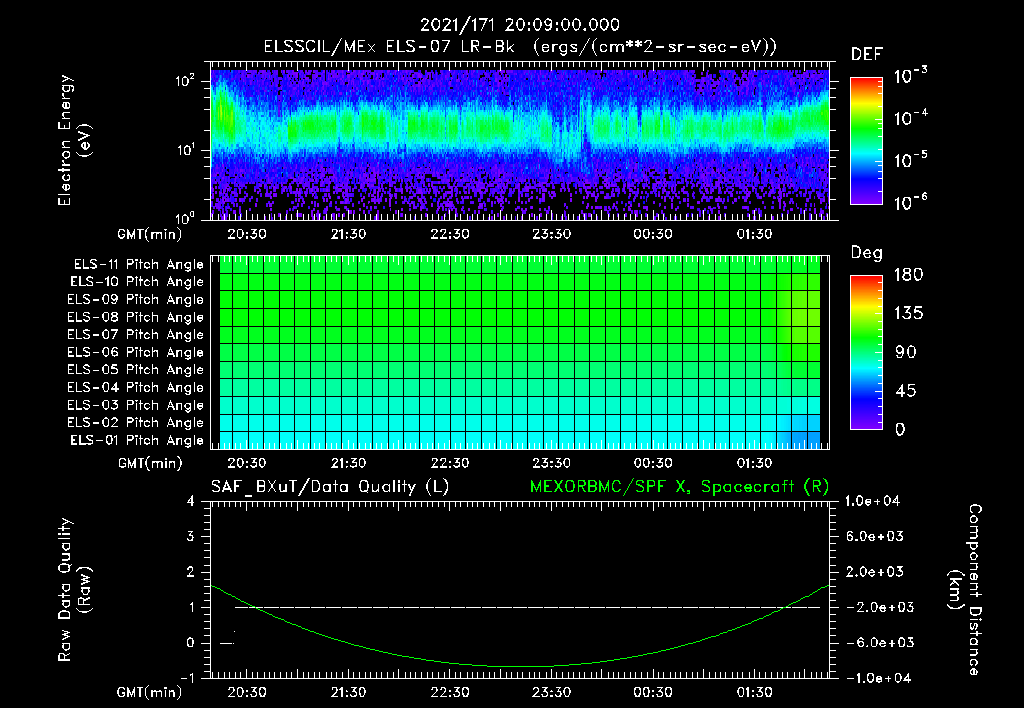Click the 10^-3 value on DEF scale
1024x708 pixels.
point(910,76)
